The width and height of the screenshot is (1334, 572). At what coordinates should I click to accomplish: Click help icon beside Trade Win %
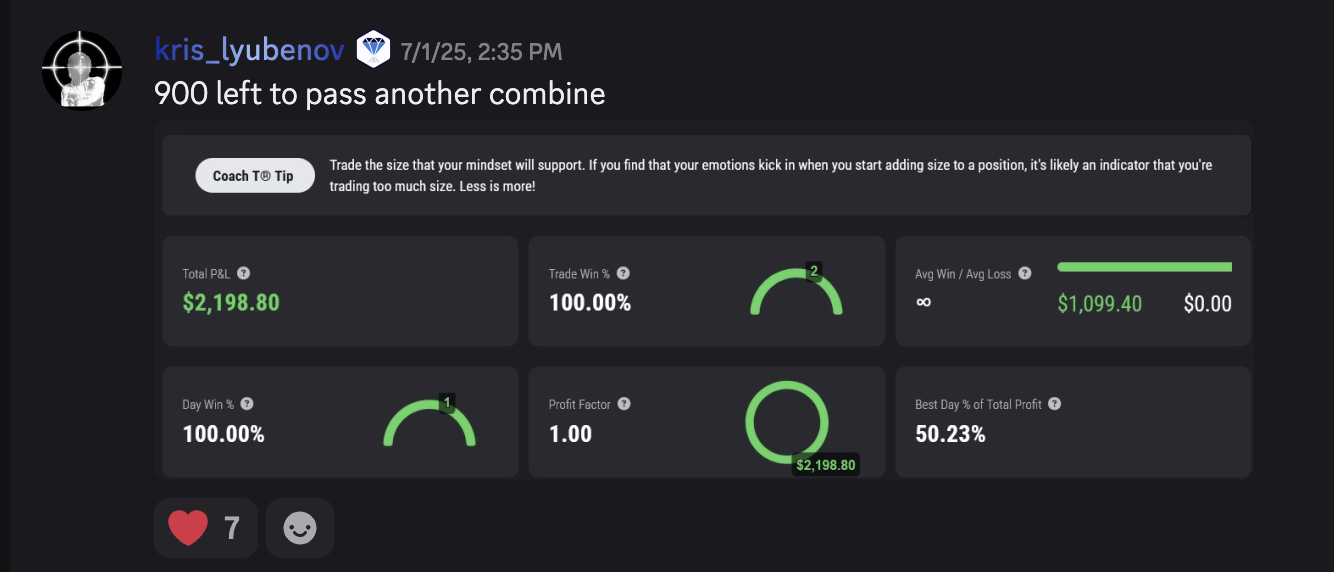(623, 273)
